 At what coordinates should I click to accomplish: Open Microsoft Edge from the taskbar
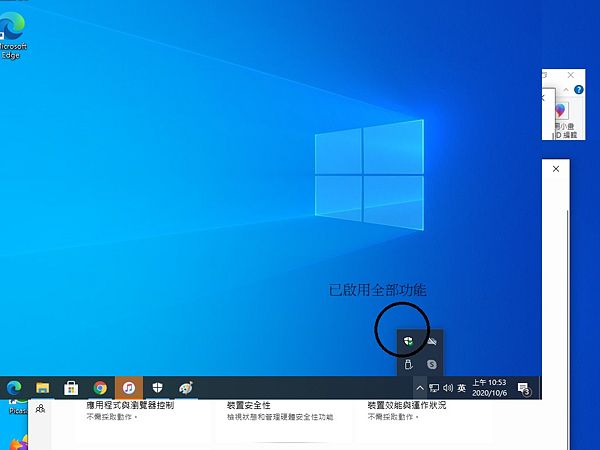pos(14,388)
